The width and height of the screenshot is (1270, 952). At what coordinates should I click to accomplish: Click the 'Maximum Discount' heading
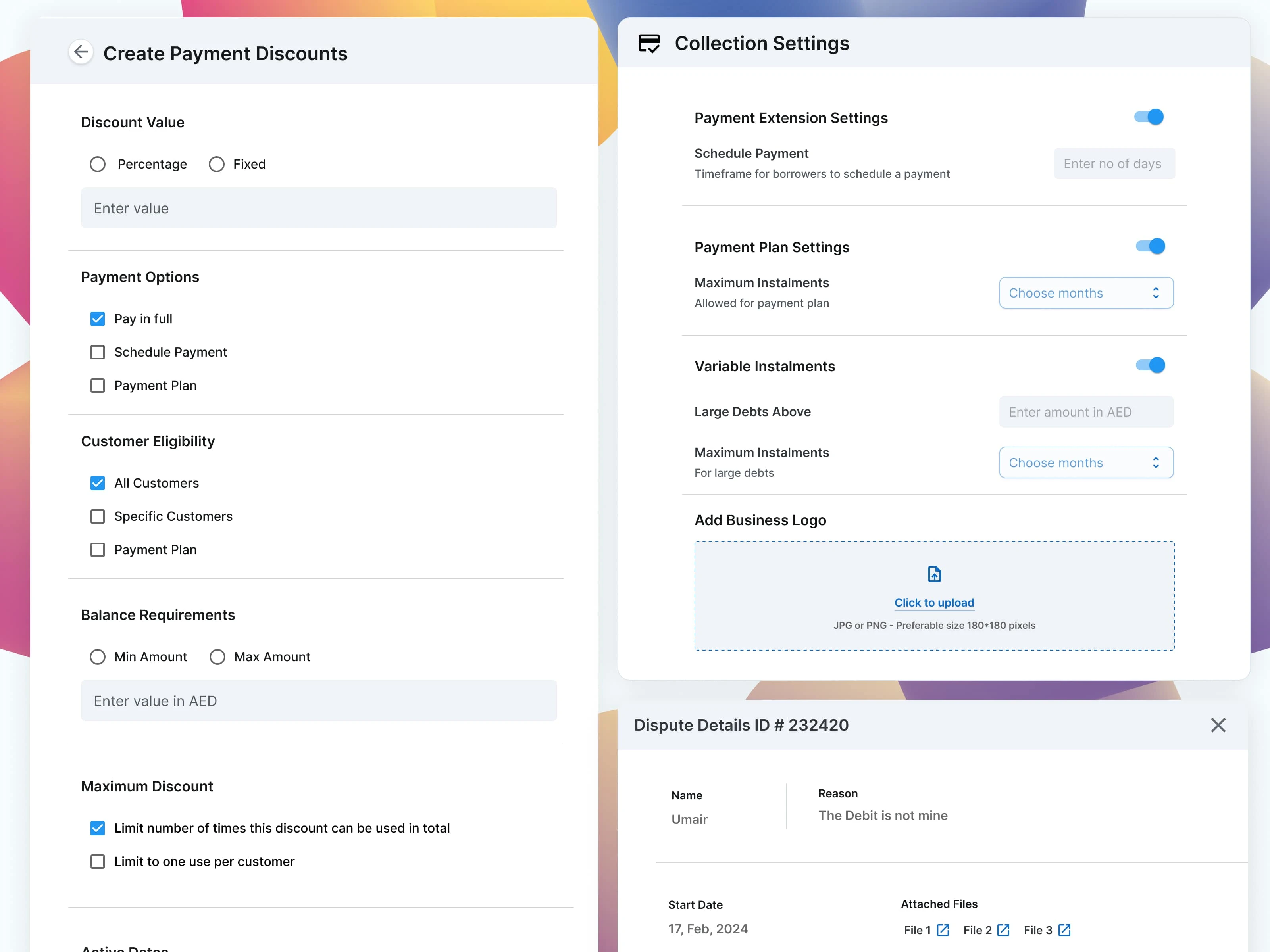click(x=147, y=786)
